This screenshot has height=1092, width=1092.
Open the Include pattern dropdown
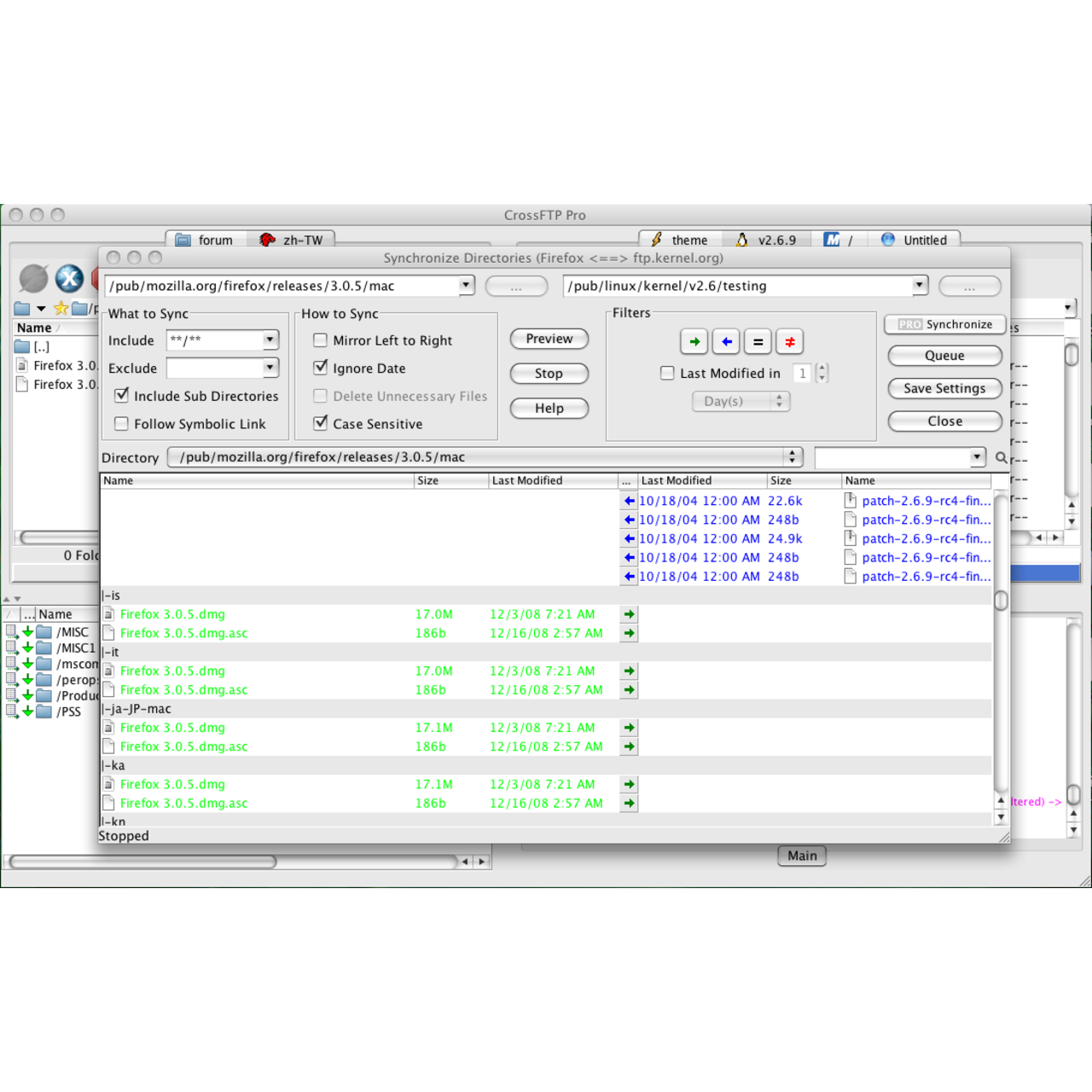pos(270,340)
